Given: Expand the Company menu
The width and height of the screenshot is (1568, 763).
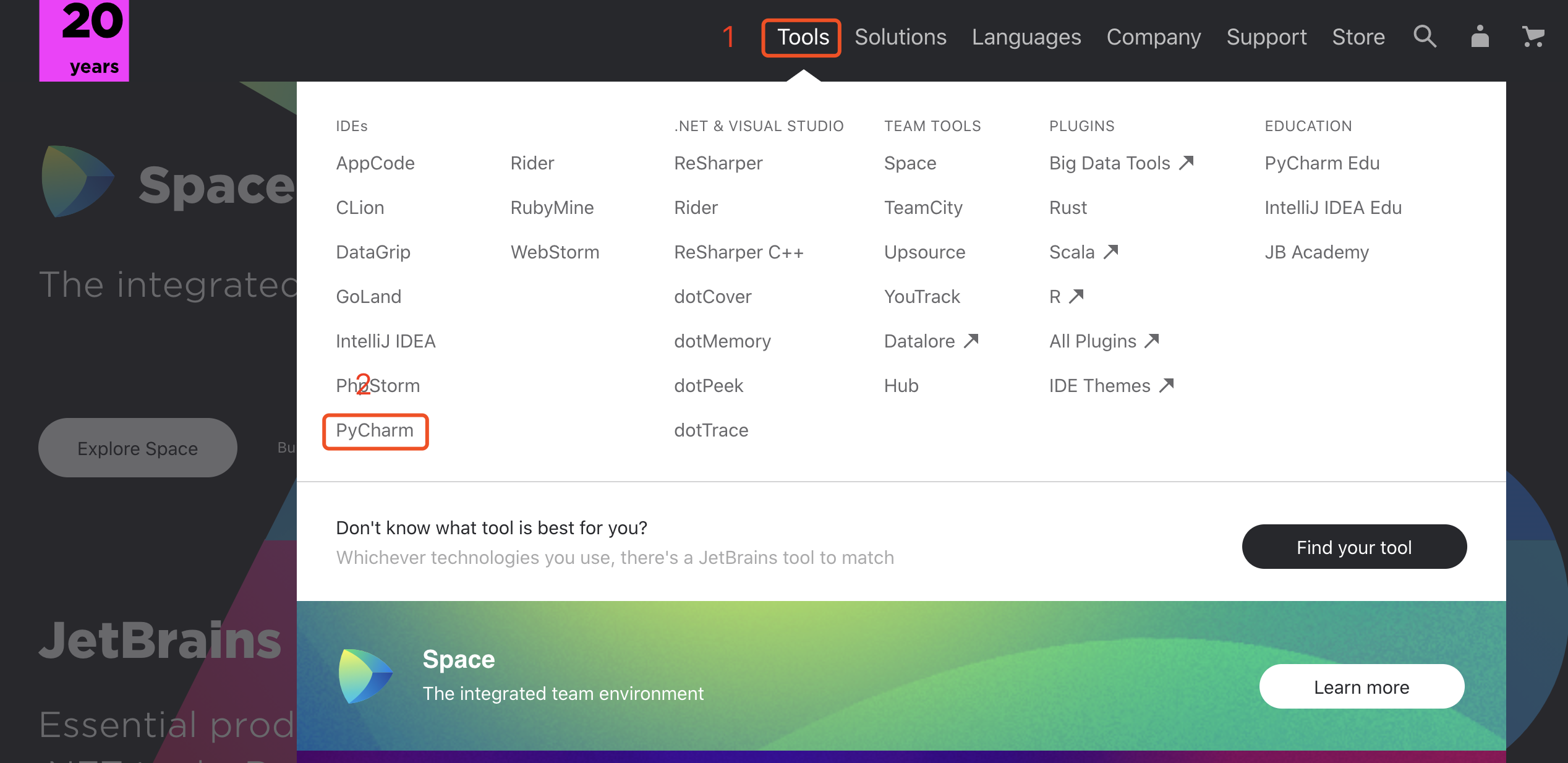Looking at the screenshot, I should click(1153, 37).
